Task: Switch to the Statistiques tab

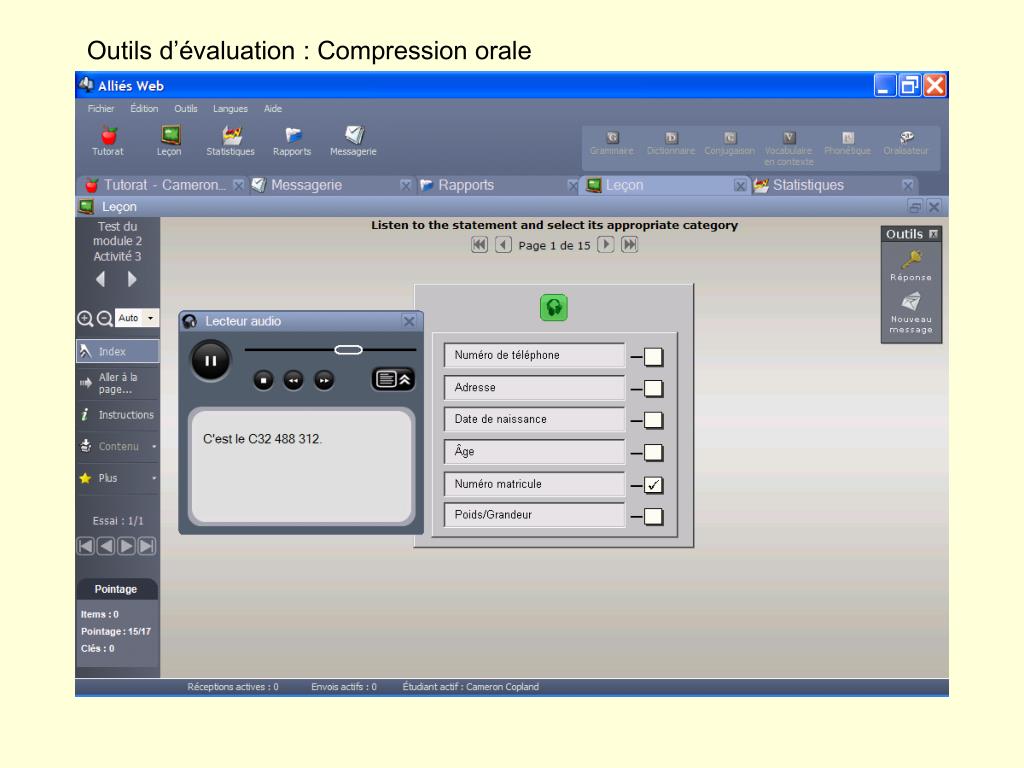Action: tap(836, 185)
